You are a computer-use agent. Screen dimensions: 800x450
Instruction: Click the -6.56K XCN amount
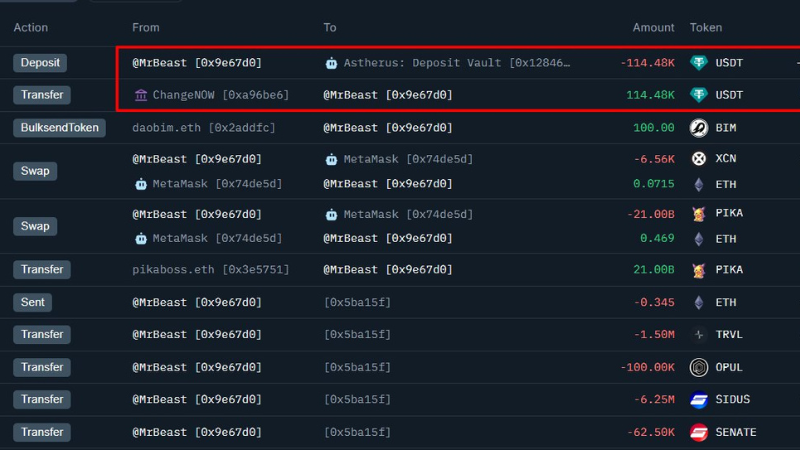coord(654,159)
